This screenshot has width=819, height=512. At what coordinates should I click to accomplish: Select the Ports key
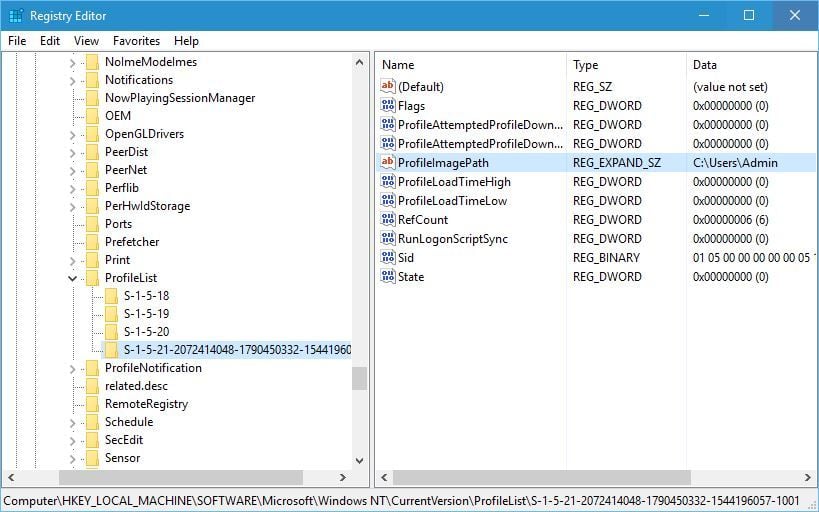[118, 224]
